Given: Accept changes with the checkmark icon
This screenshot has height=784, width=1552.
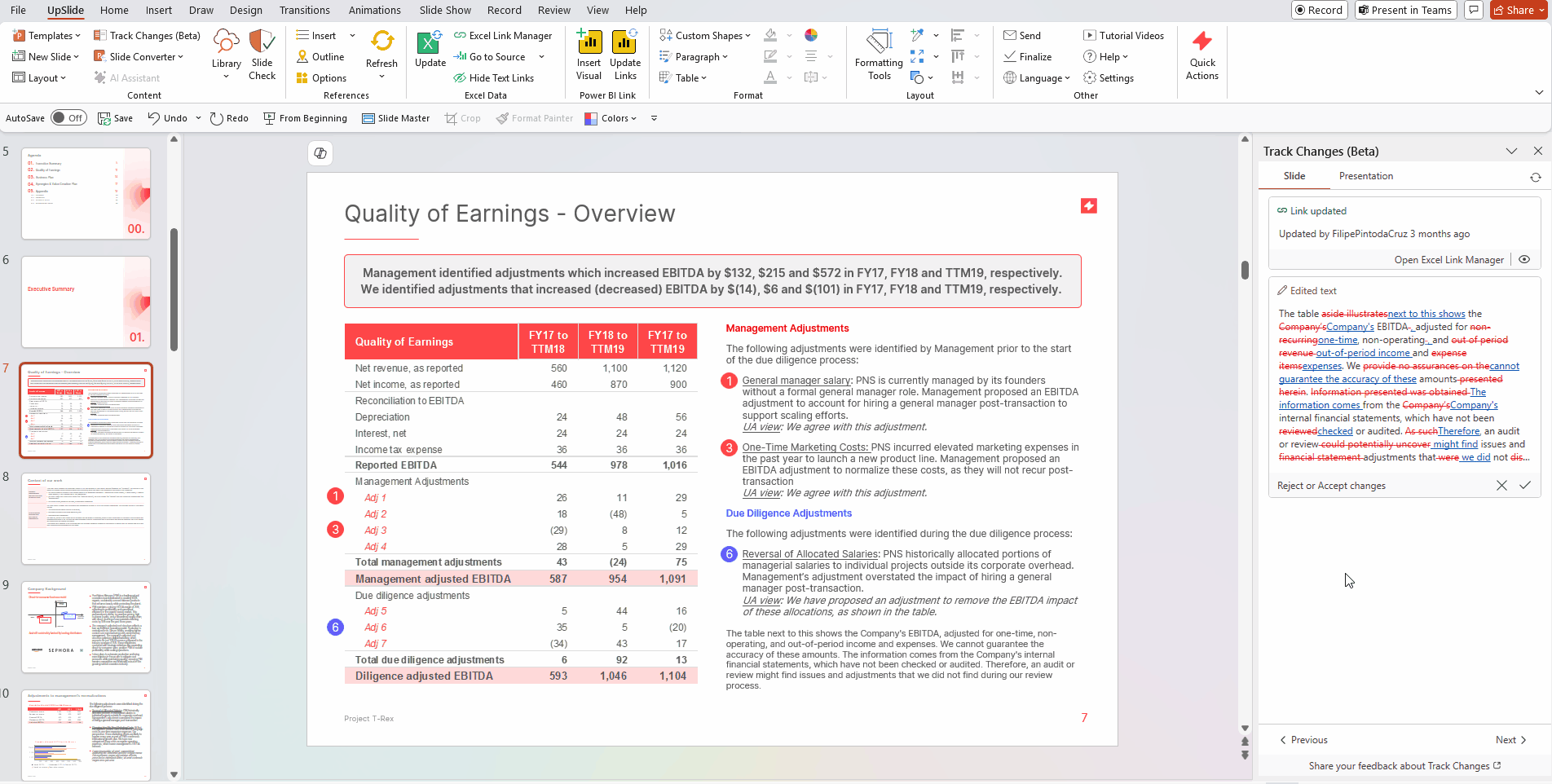Looking at the screenshot, I should (x=1525, y=485).
